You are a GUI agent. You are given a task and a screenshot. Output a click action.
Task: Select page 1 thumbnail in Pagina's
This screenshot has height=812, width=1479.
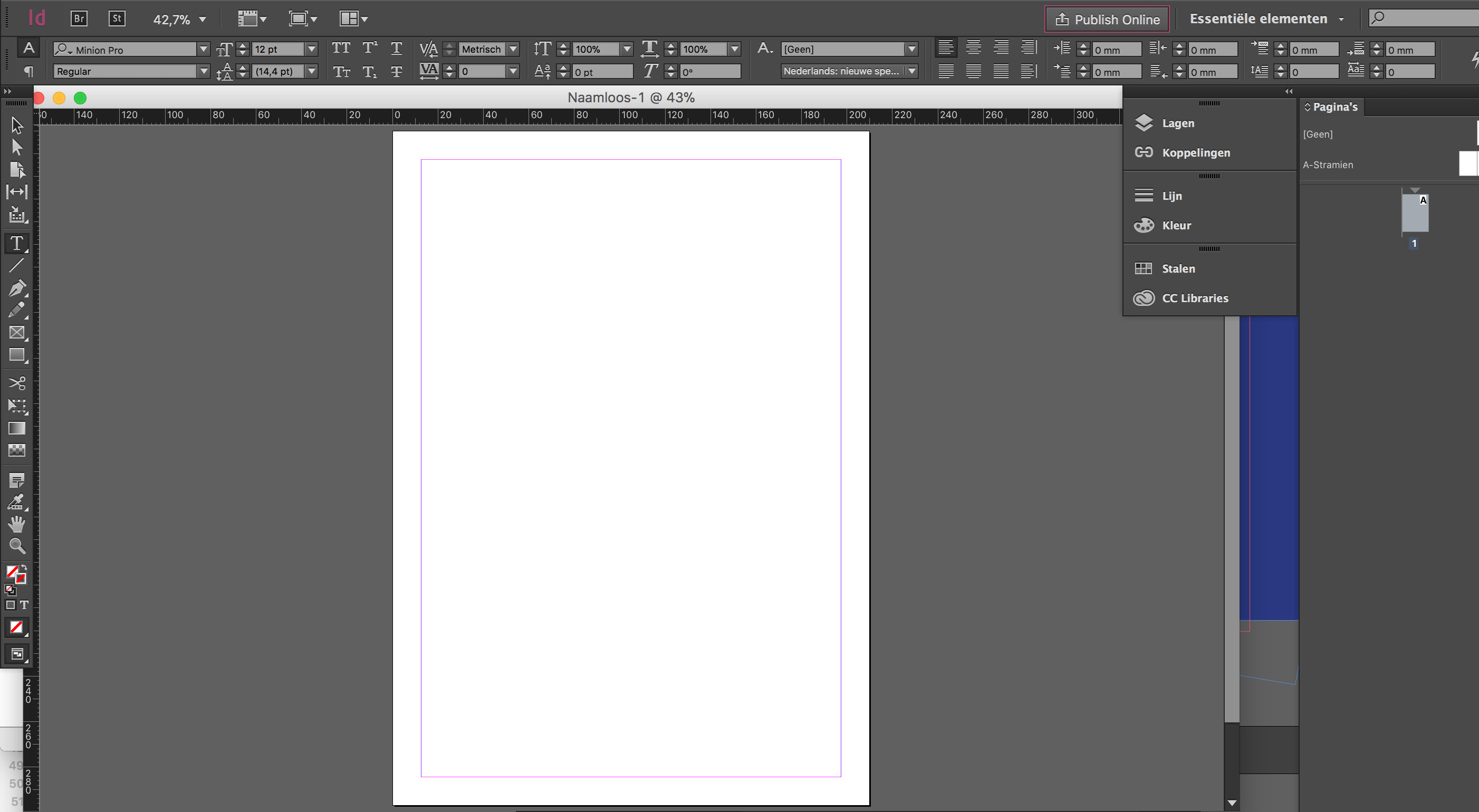click(1415, 213)
